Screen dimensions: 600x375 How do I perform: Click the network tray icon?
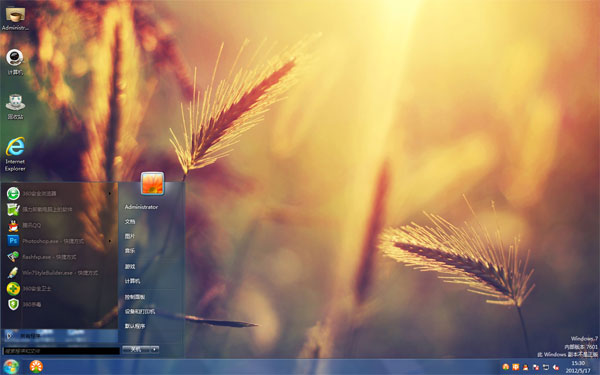tap(546, 367)
